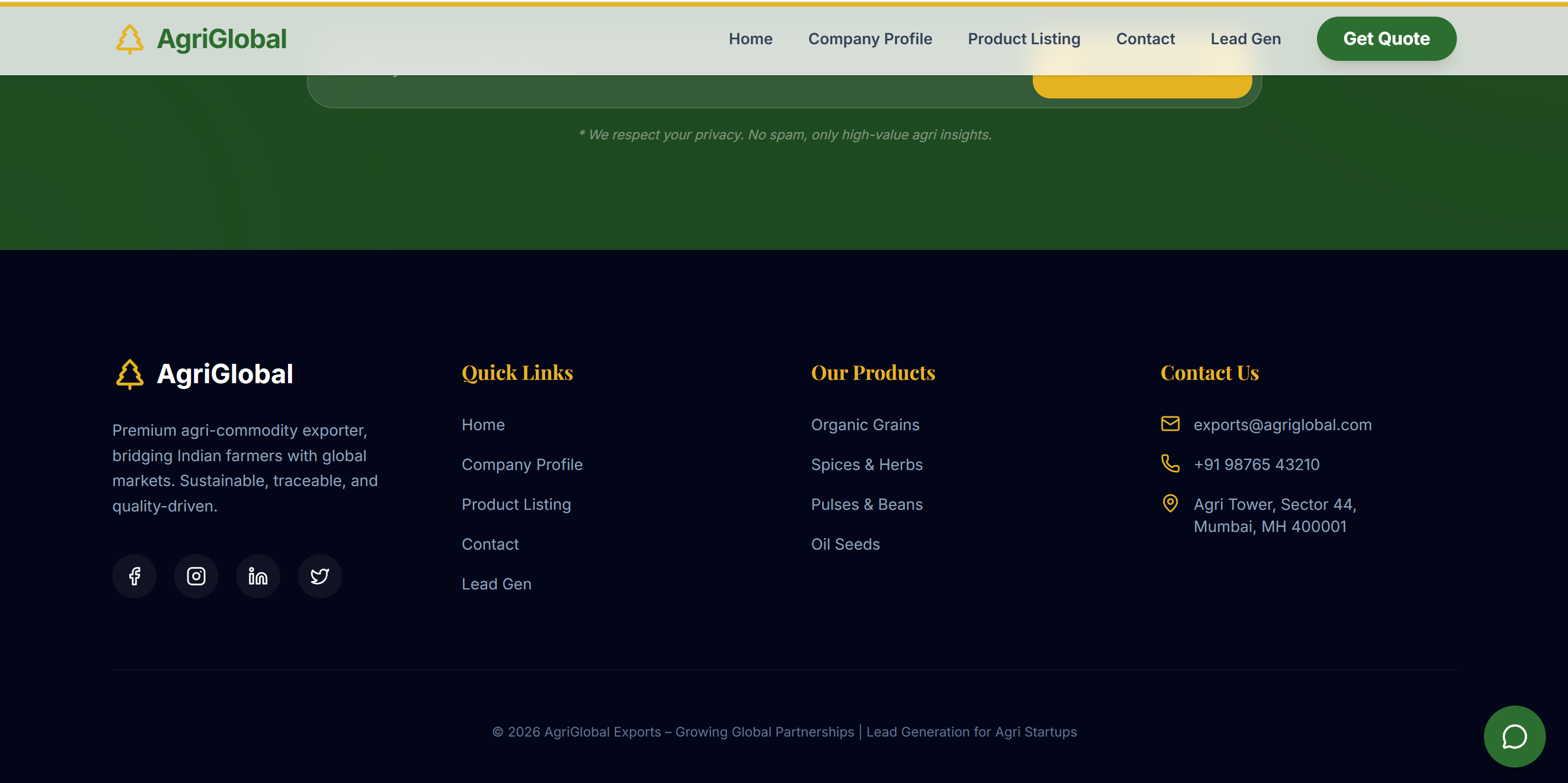Open Company Profile in top navigation
The height and width of the screenshot is (783, 1568).
(870, 39)
